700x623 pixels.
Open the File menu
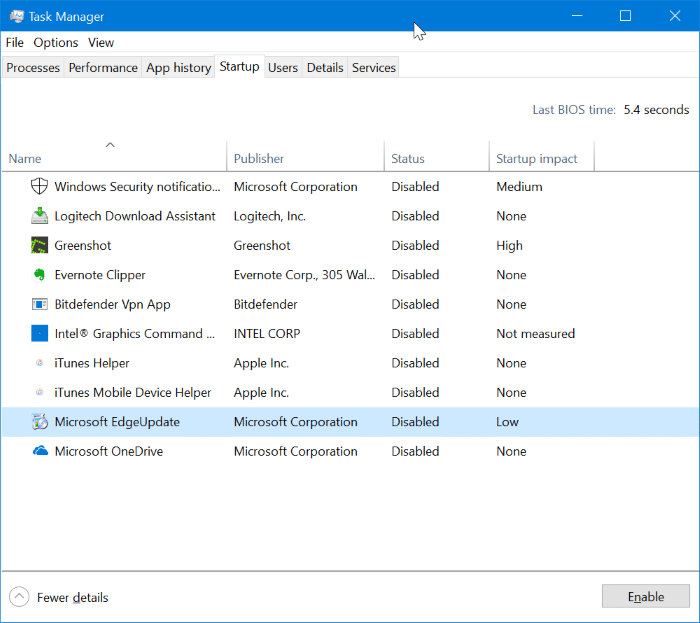click(x=14, y=43)
